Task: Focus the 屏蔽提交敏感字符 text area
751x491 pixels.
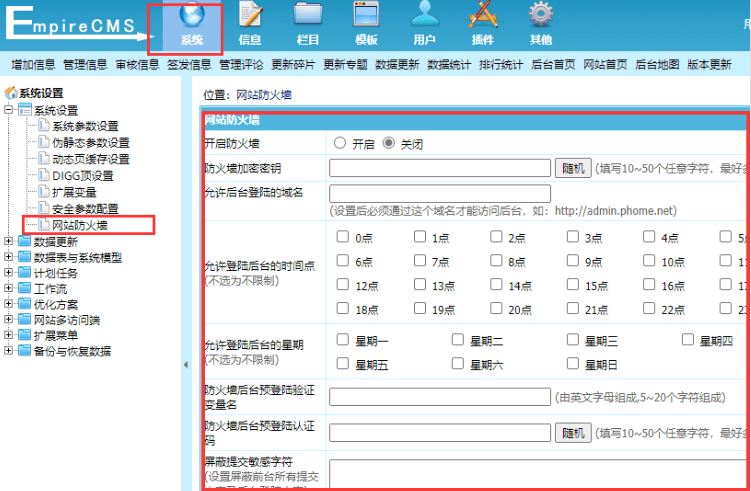Action: tap(540, 475)
